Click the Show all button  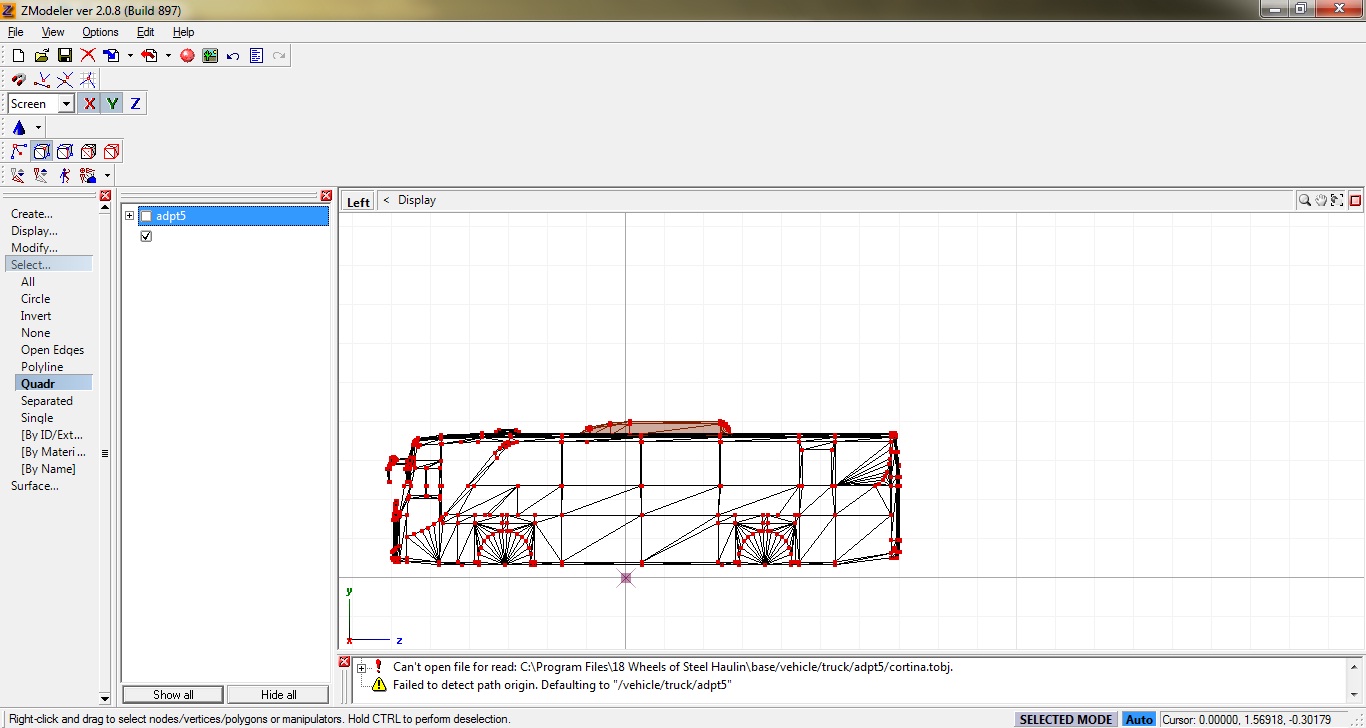[172, 694]
